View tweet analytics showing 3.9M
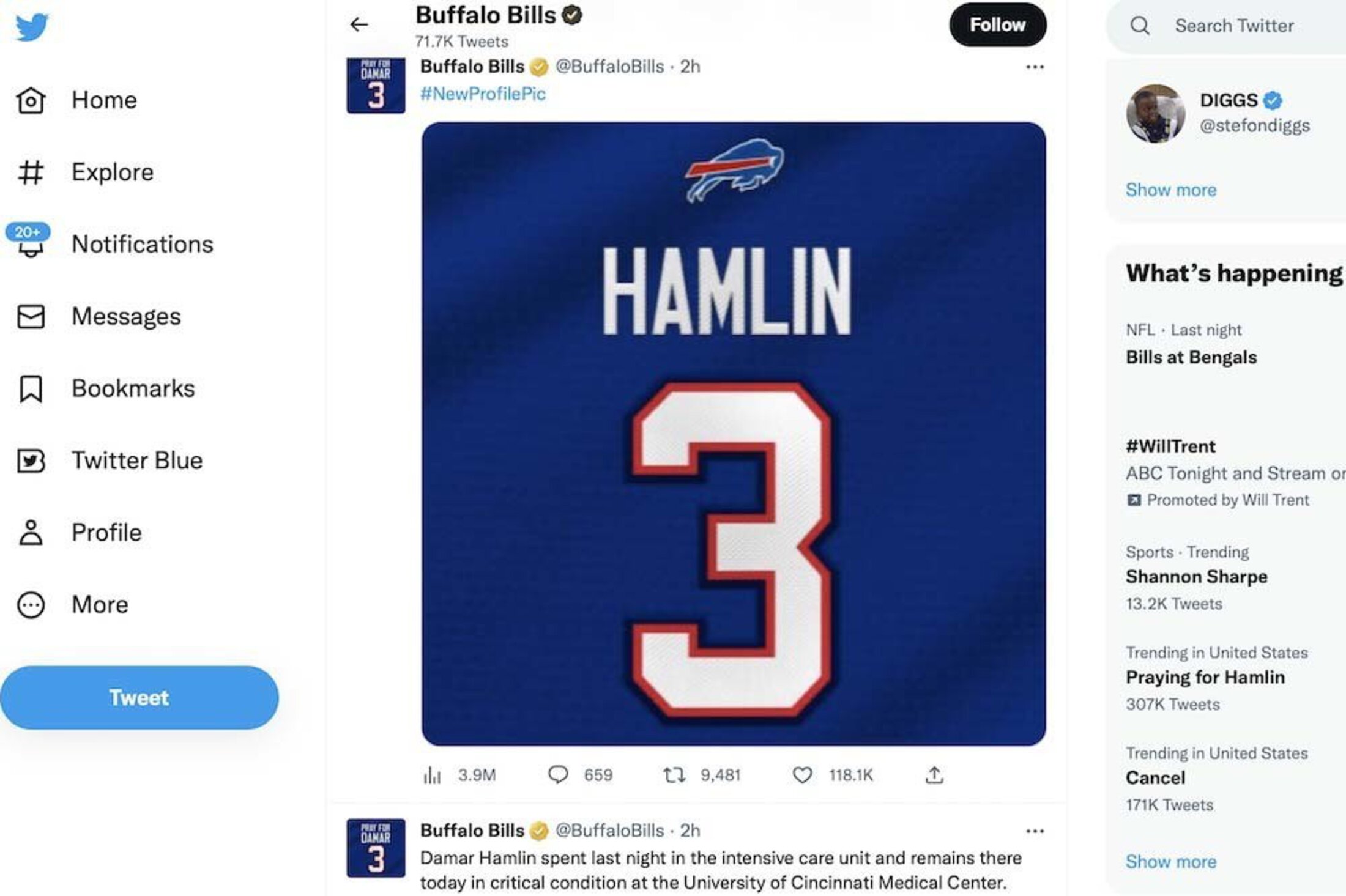The height and width of the screenshot is (896, 1346). [432, 775]
